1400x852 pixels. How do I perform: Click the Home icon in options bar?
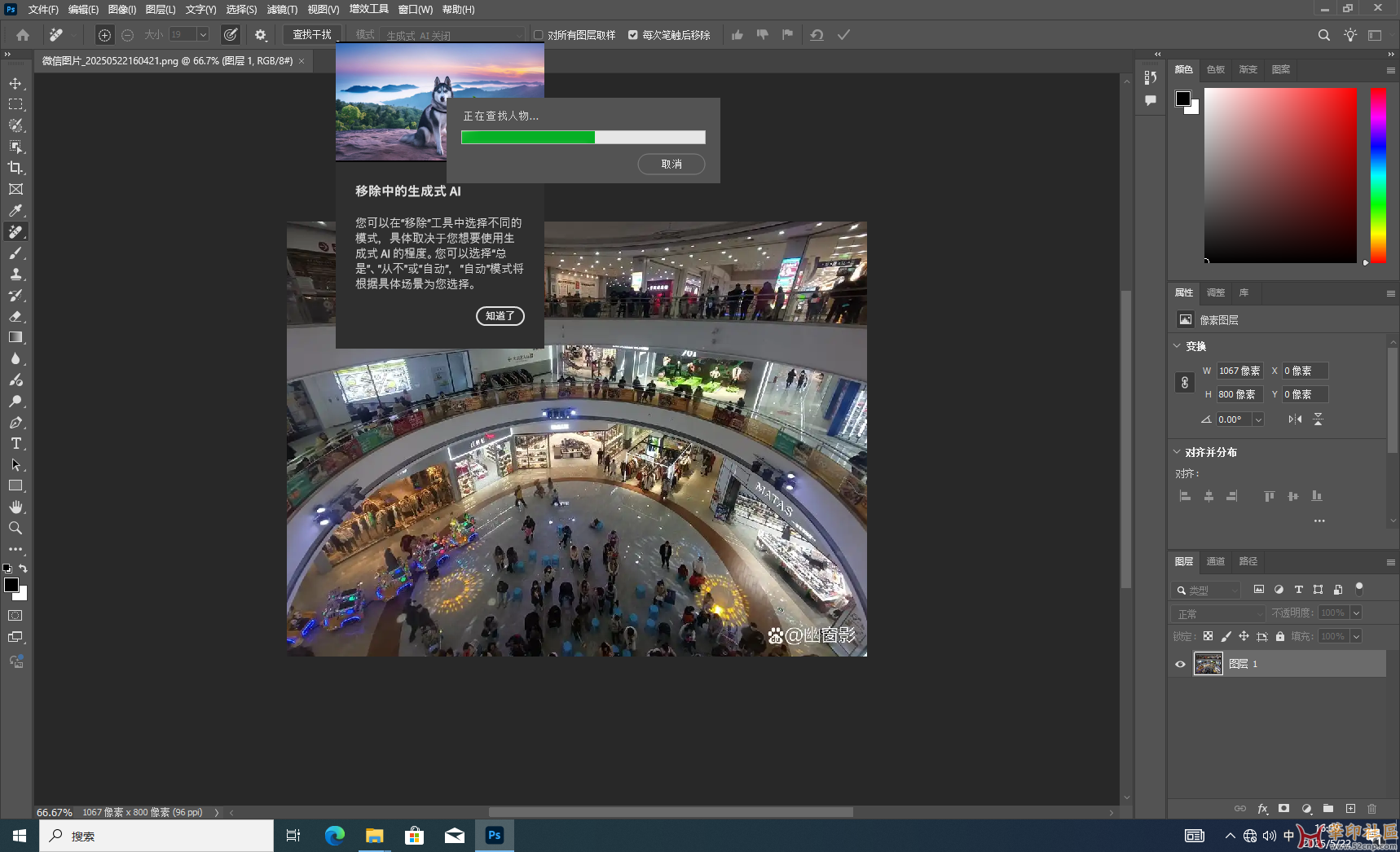(23, 35)
